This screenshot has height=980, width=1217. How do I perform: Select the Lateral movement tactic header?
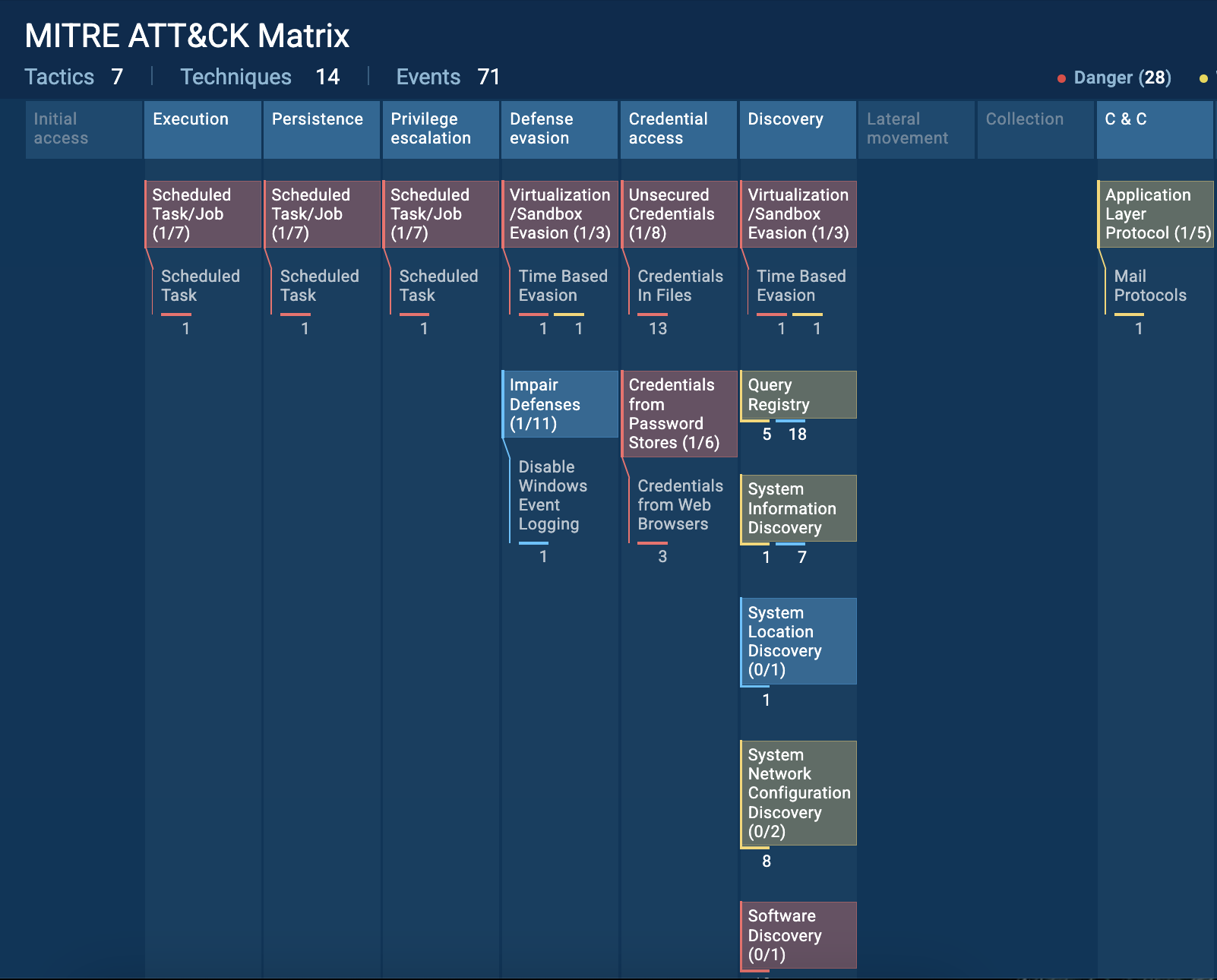tap(917, 129)
